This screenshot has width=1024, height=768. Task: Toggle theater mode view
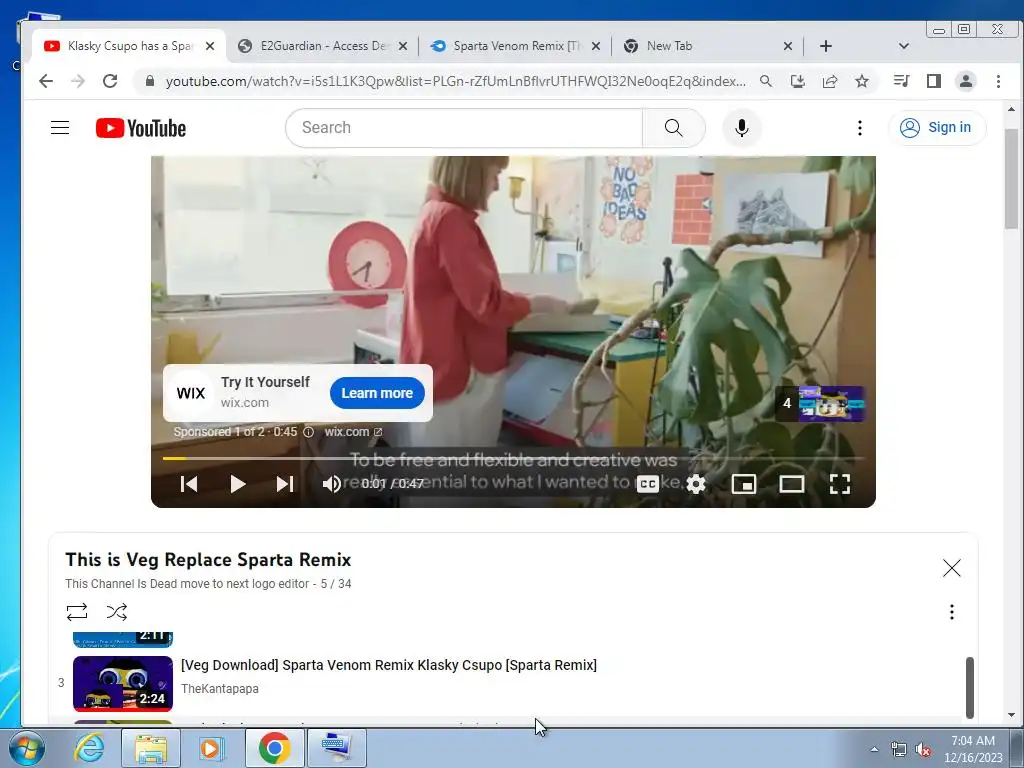point(792,484)
